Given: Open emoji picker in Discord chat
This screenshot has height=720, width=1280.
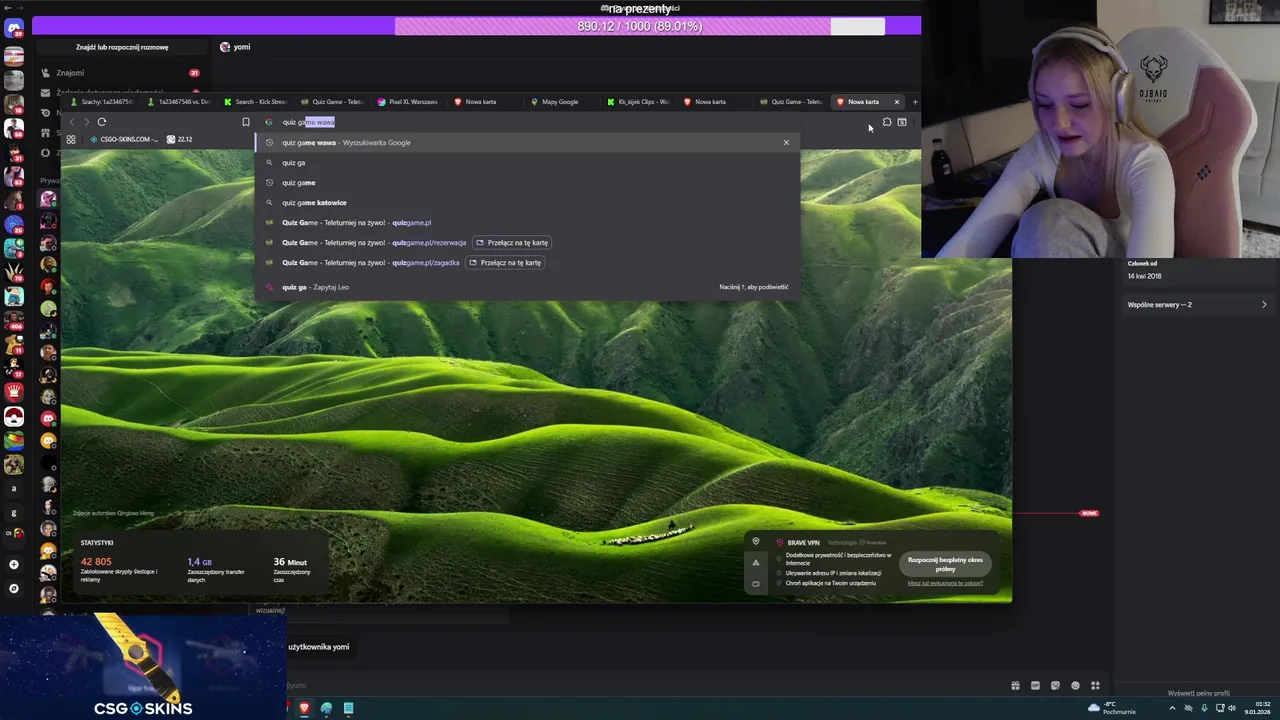Looking at the screenshot, I should pos(1075,685).
